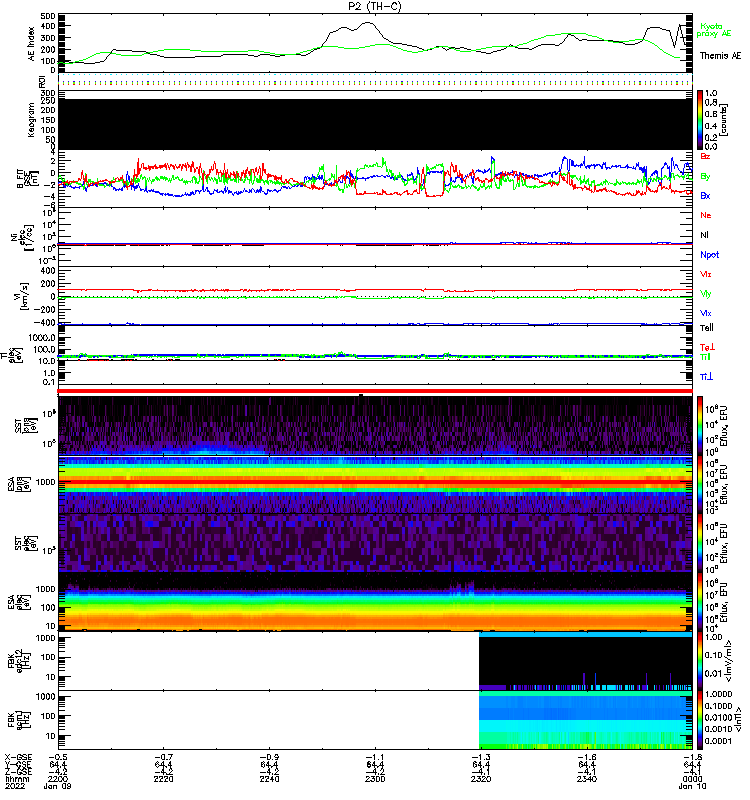750x800 pixels.
Task: Click the X-GSE value "-0.7"
Action: click(x=164, y=757)
